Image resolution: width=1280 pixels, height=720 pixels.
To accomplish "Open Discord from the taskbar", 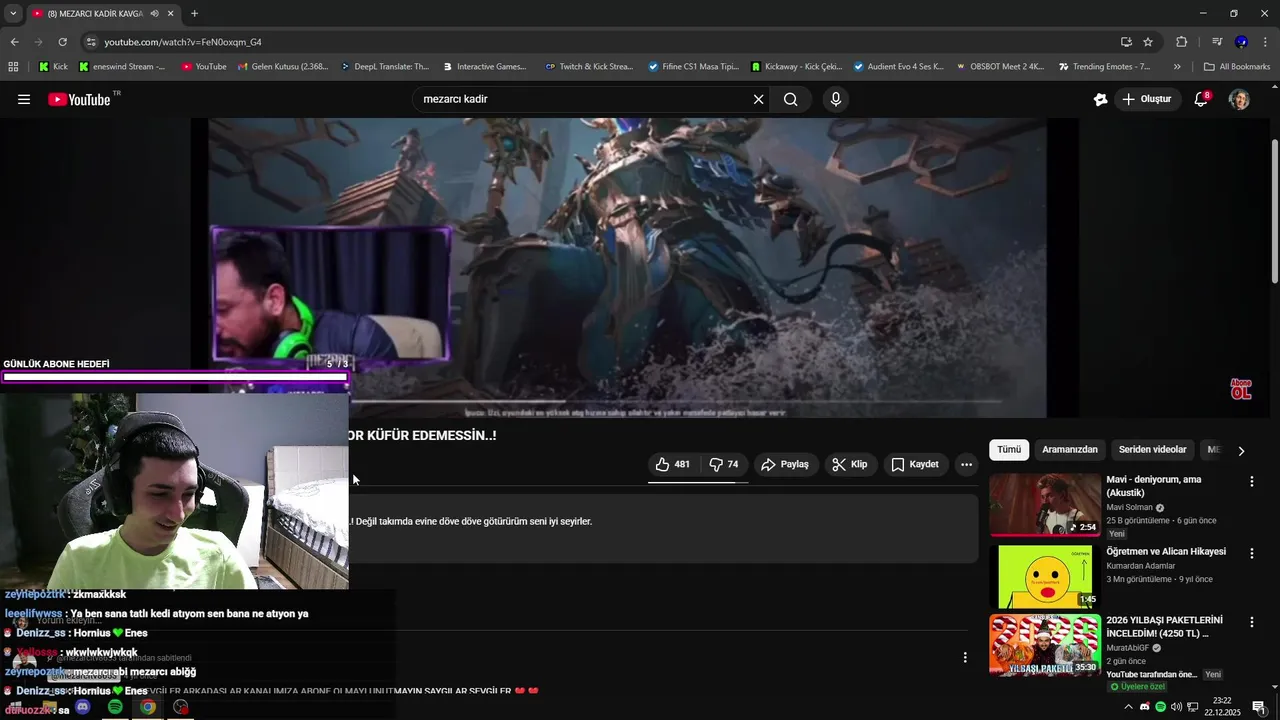I will (x=83, y=707).
